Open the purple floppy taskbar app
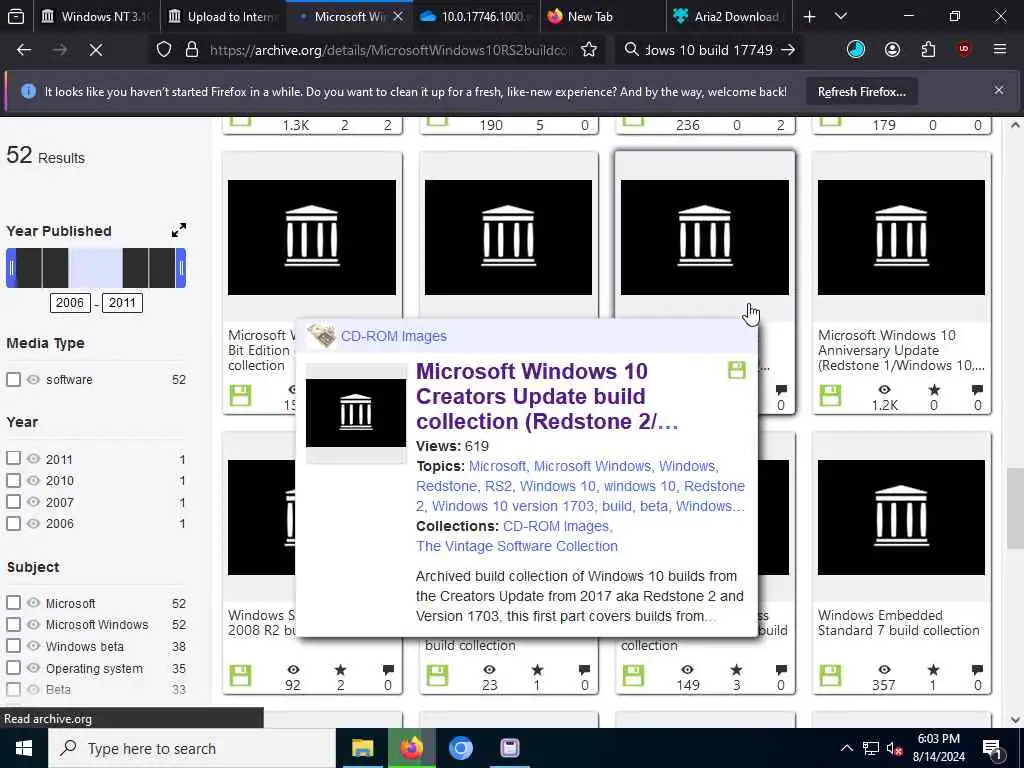 [509, 748]
